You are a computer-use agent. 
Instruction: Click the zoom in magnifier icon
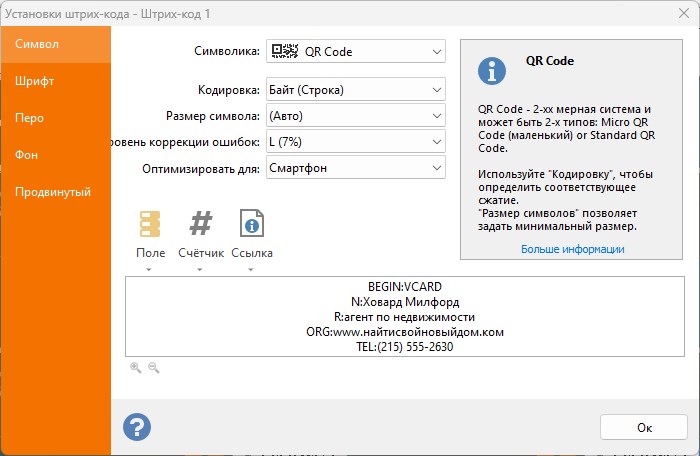(x=136, y=368)
